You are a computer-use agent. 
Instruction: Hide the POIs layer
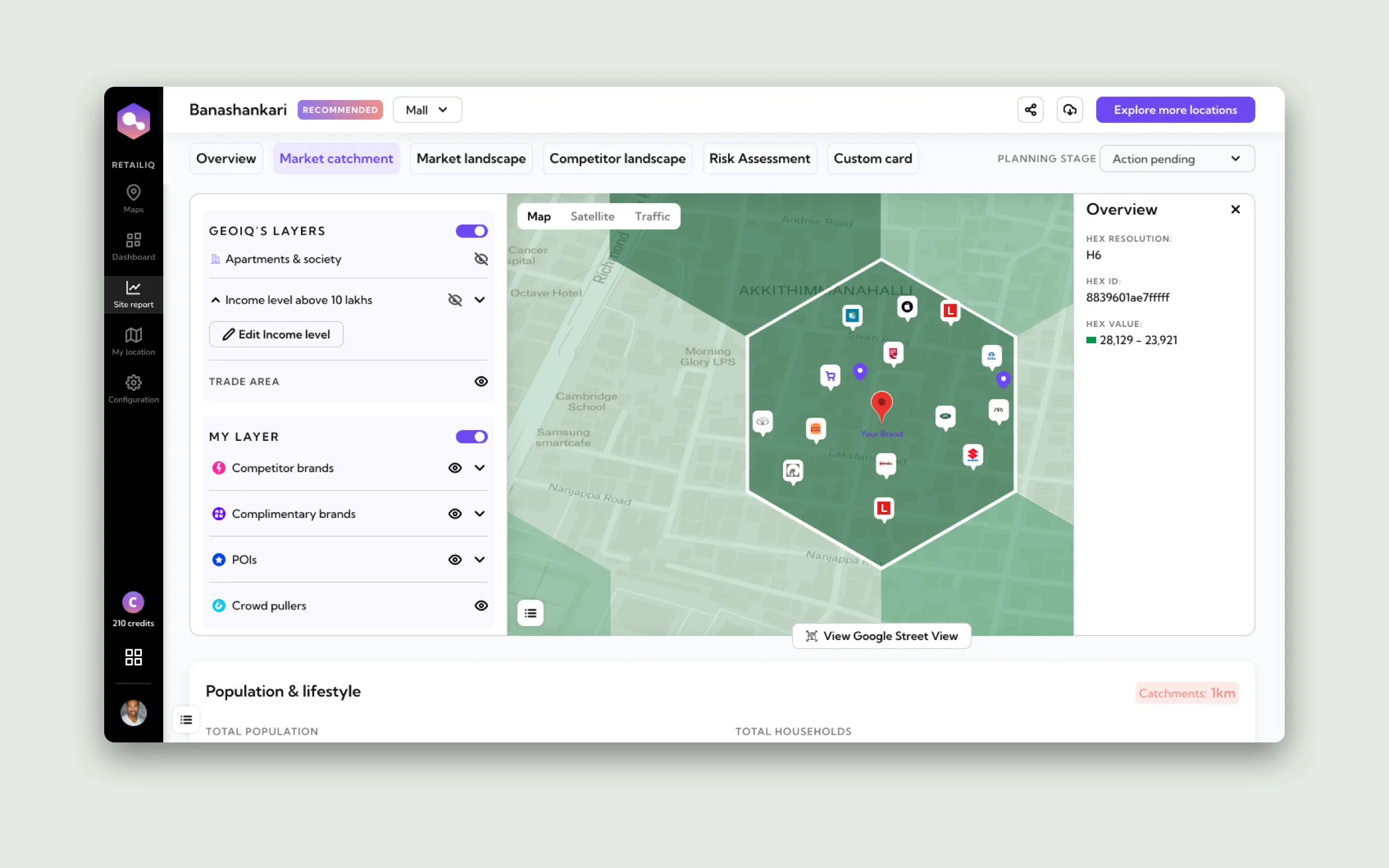pyautogui.click(x=455, y=560)
